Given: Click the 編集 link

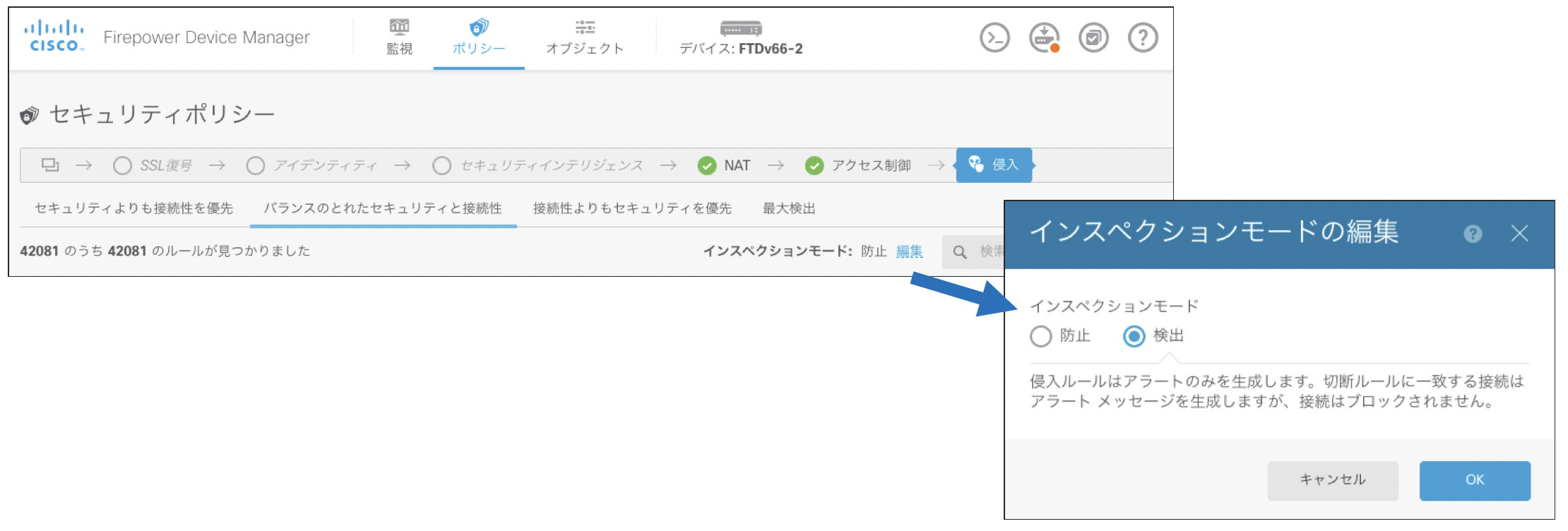Looking at the screenshot, I should 909,251.
